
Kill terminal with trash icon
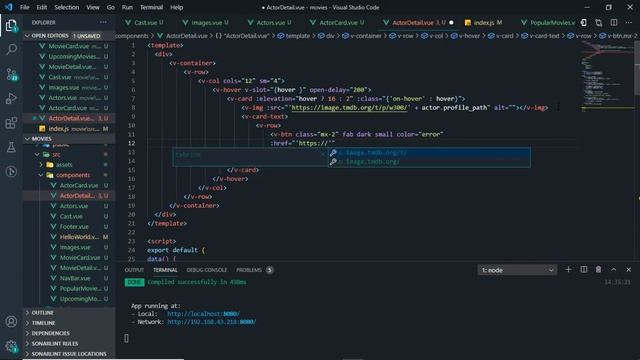click(x=598, y=269)
